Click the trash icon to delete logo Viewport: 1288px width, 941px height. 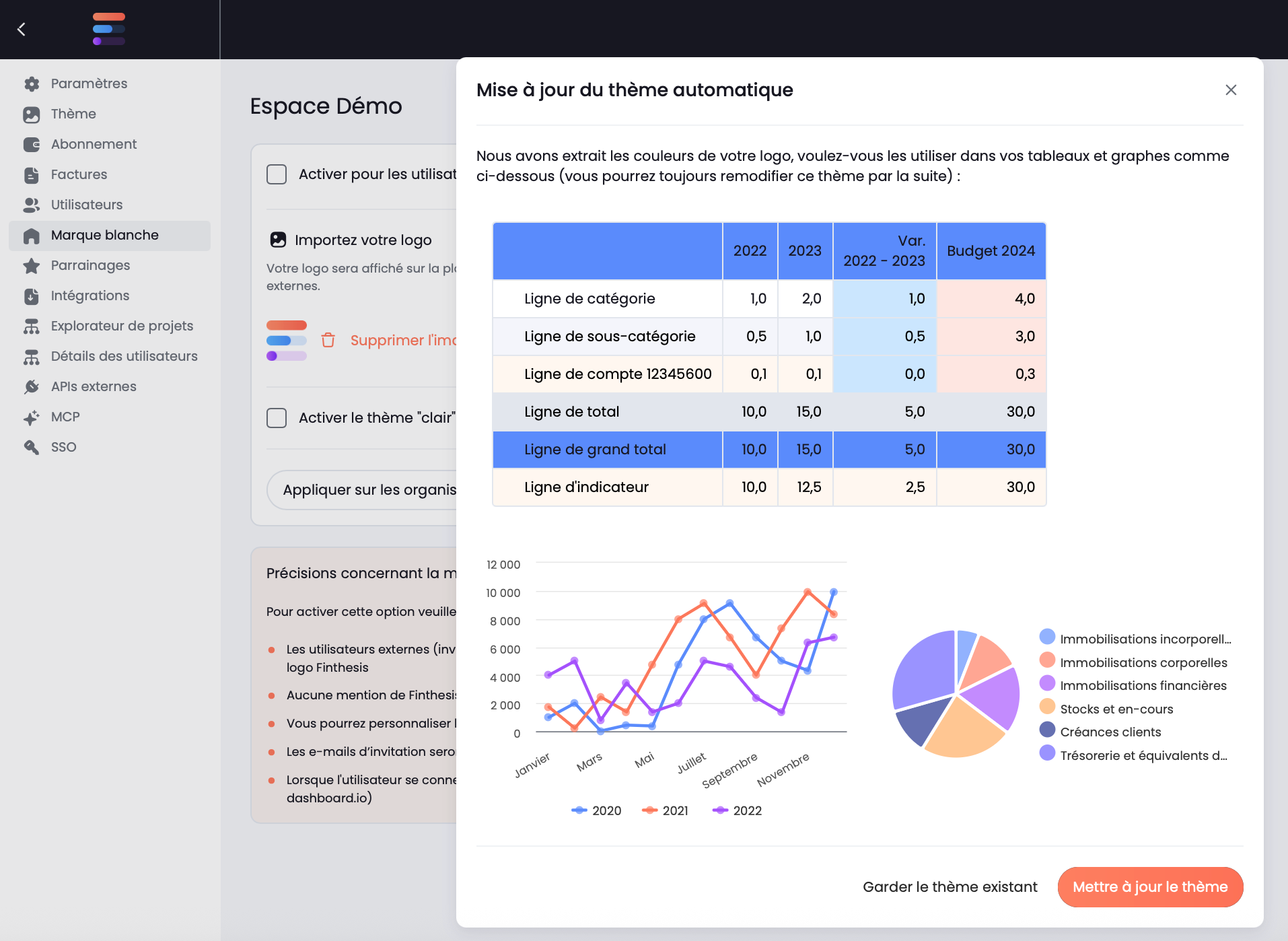328,340
